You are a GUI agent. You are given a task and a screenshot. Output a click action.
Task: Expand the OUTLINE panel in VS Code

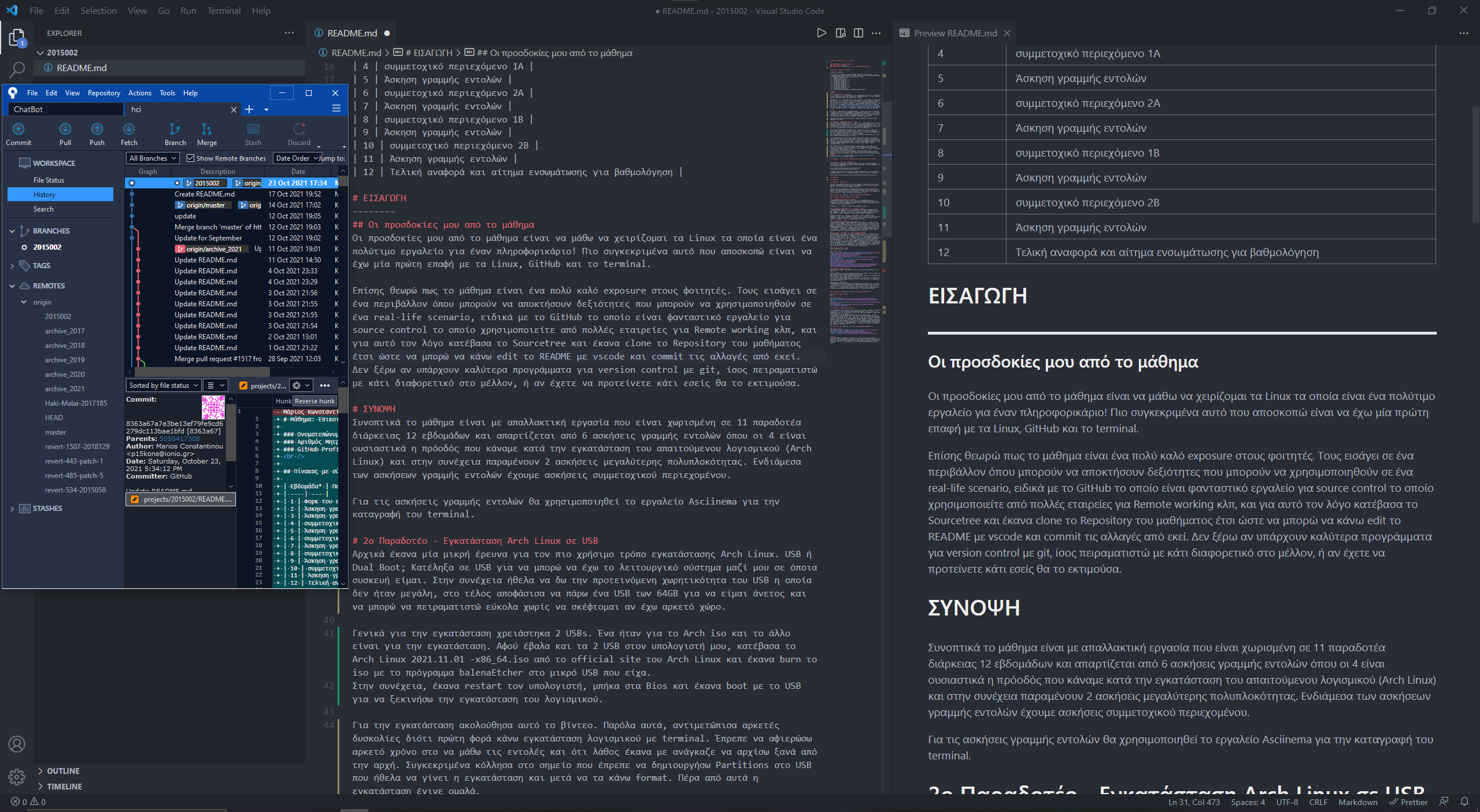click(x=63, y=771)
